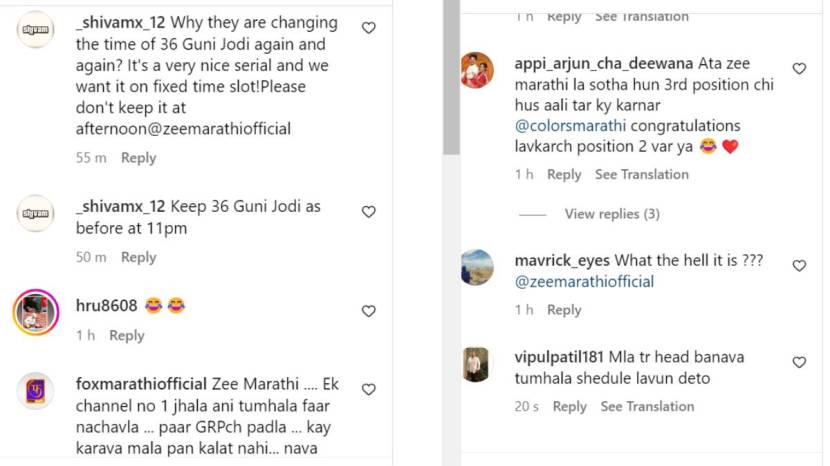
Task: Open @zeemarathiofficial mention in mavrick_eyes' comment
Action: tap(584, 282)
